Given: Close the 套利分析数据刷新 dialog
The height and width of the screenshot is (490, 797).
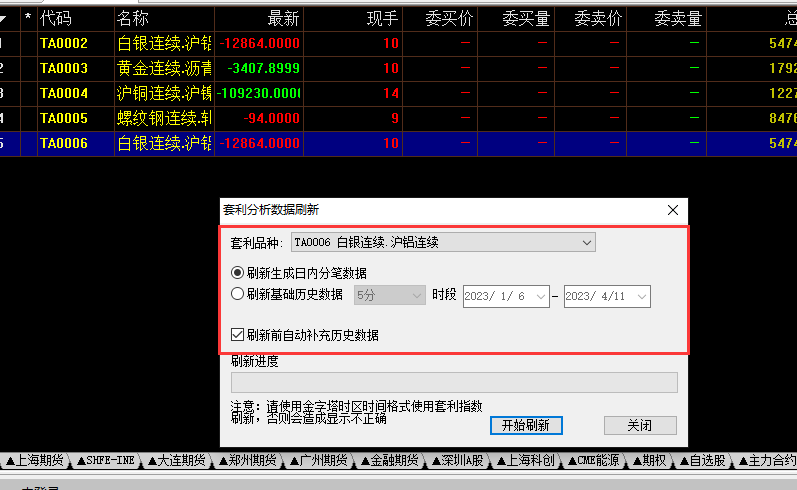Looking at the screenshot, I should point(672,210).
